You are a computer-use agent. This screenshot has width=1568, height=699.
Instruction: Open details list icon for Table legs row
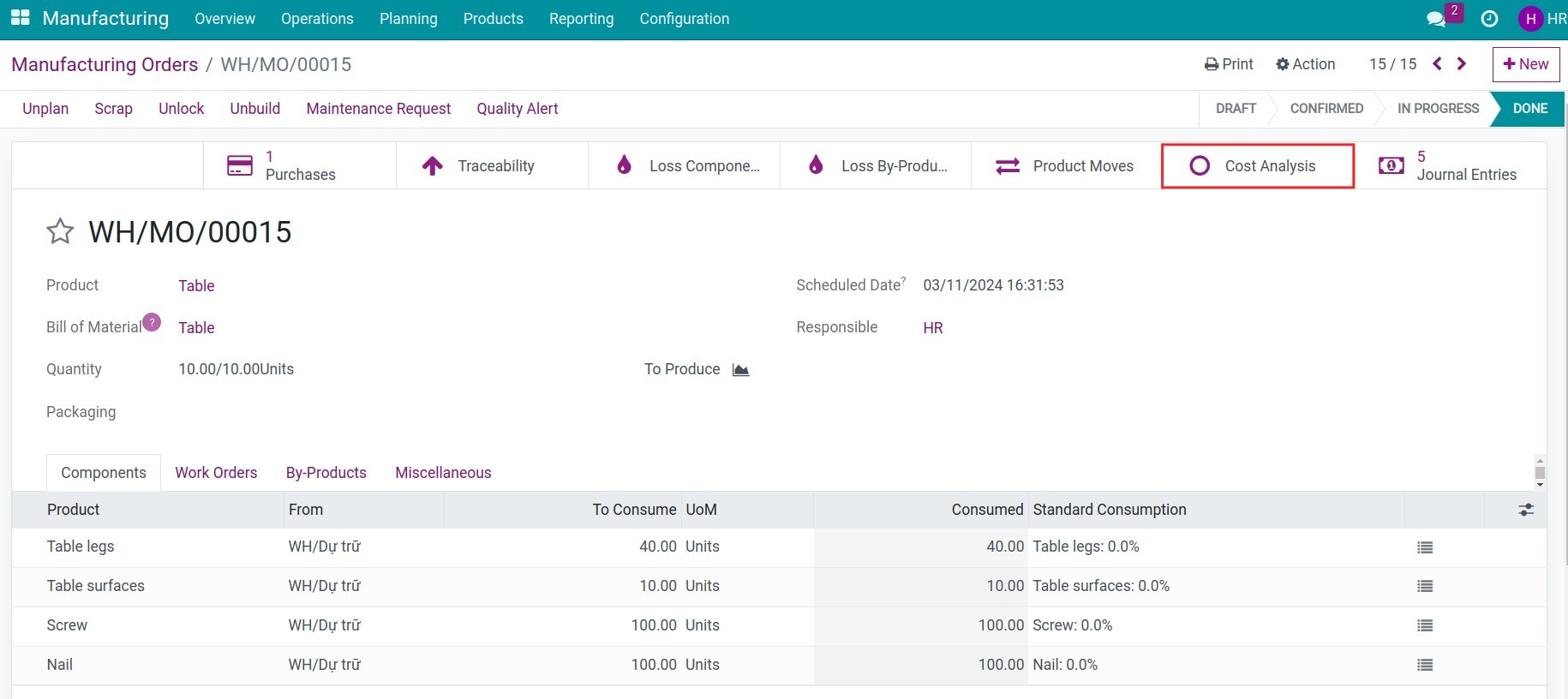click(x=1425, y=547)
